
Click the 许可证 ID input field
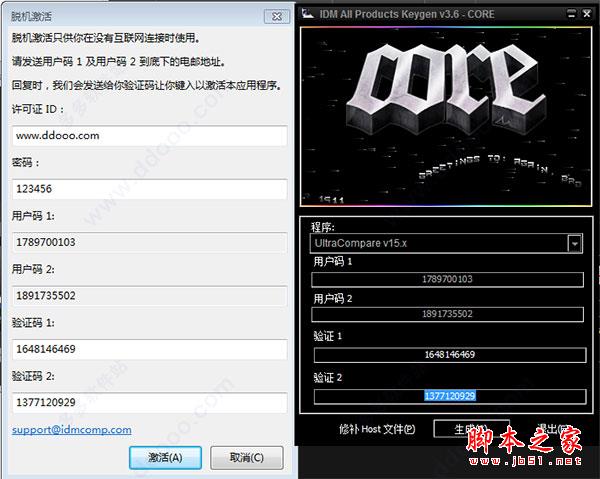(x=150, y=135)
